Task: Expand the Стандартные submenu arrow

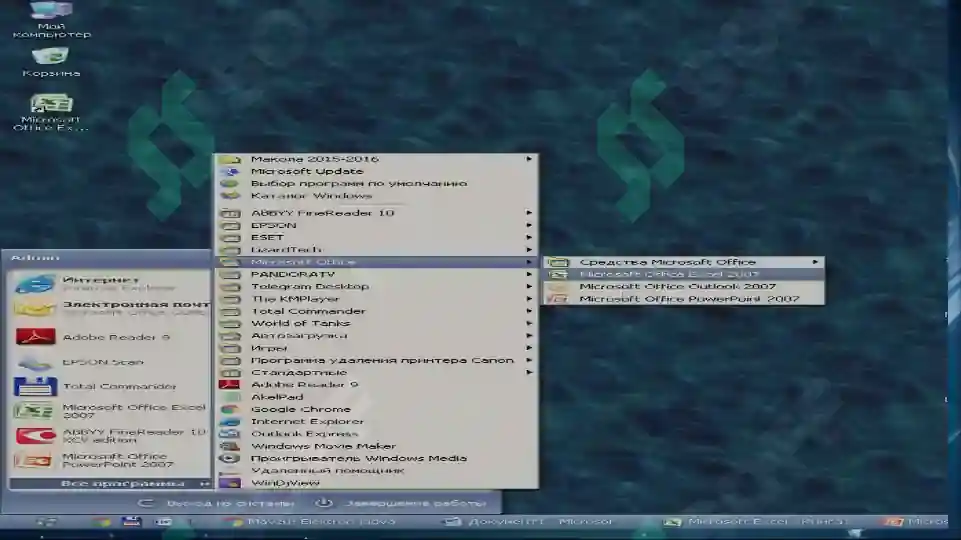Action: tap(528, 372)
